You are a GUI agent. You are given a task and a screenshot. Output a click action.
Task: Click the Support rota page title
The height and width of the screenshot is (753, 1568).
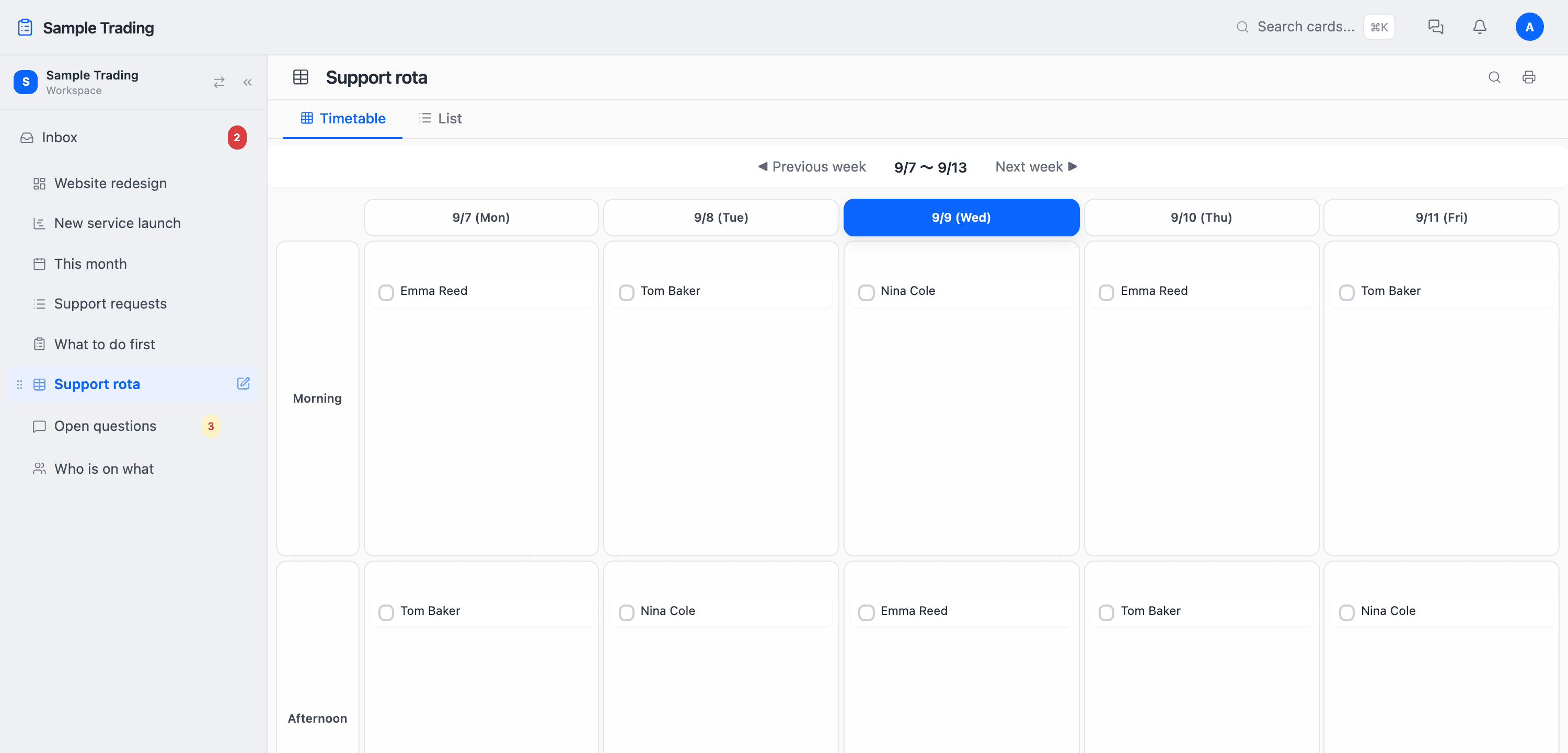(x=376, y=77)
